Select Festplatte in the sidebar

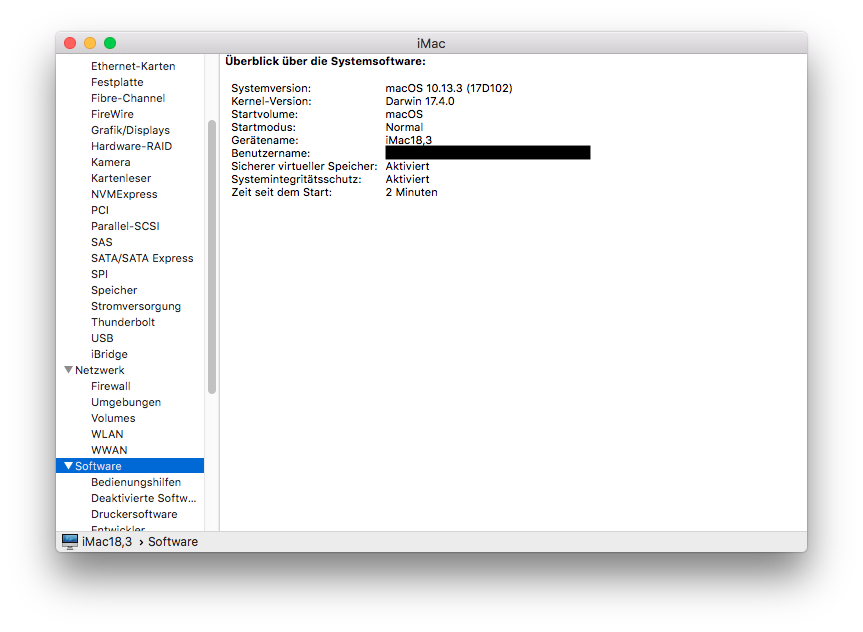(x=117, y=82)
